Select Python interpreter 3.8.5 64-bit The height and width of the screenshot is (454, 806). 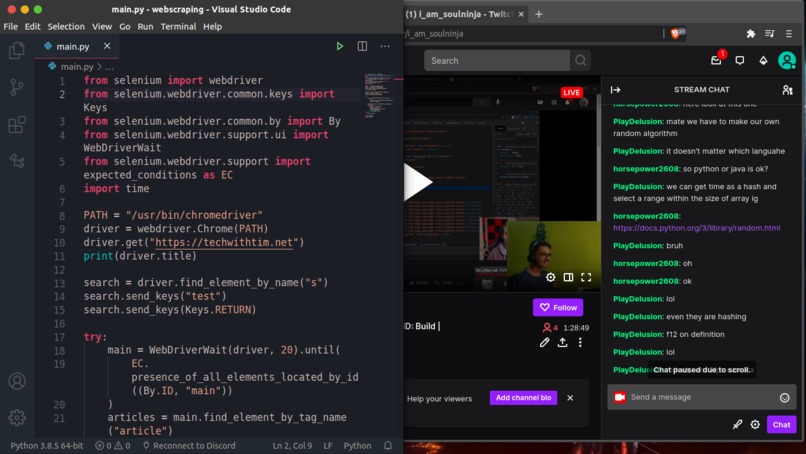[47, 446]
